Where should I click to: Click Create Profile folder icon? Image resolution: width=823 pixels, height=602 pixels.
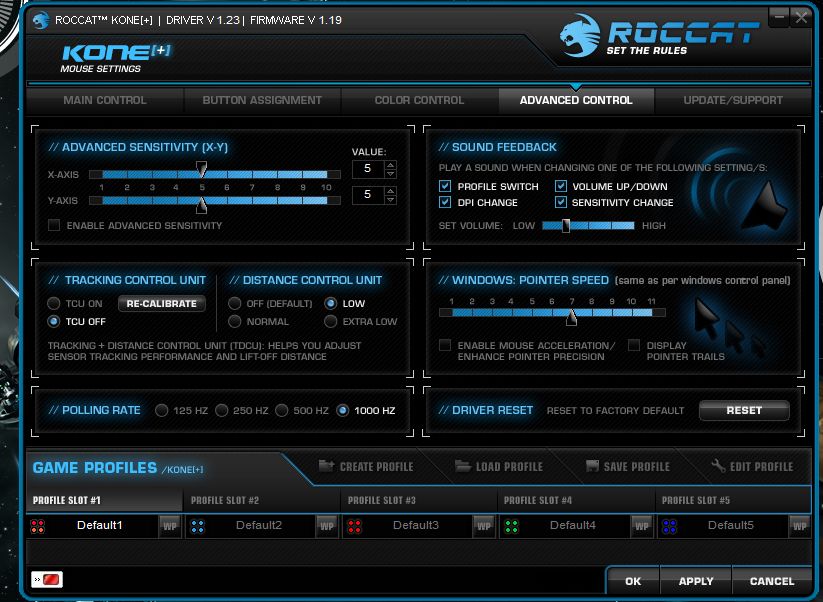[326, 466]
